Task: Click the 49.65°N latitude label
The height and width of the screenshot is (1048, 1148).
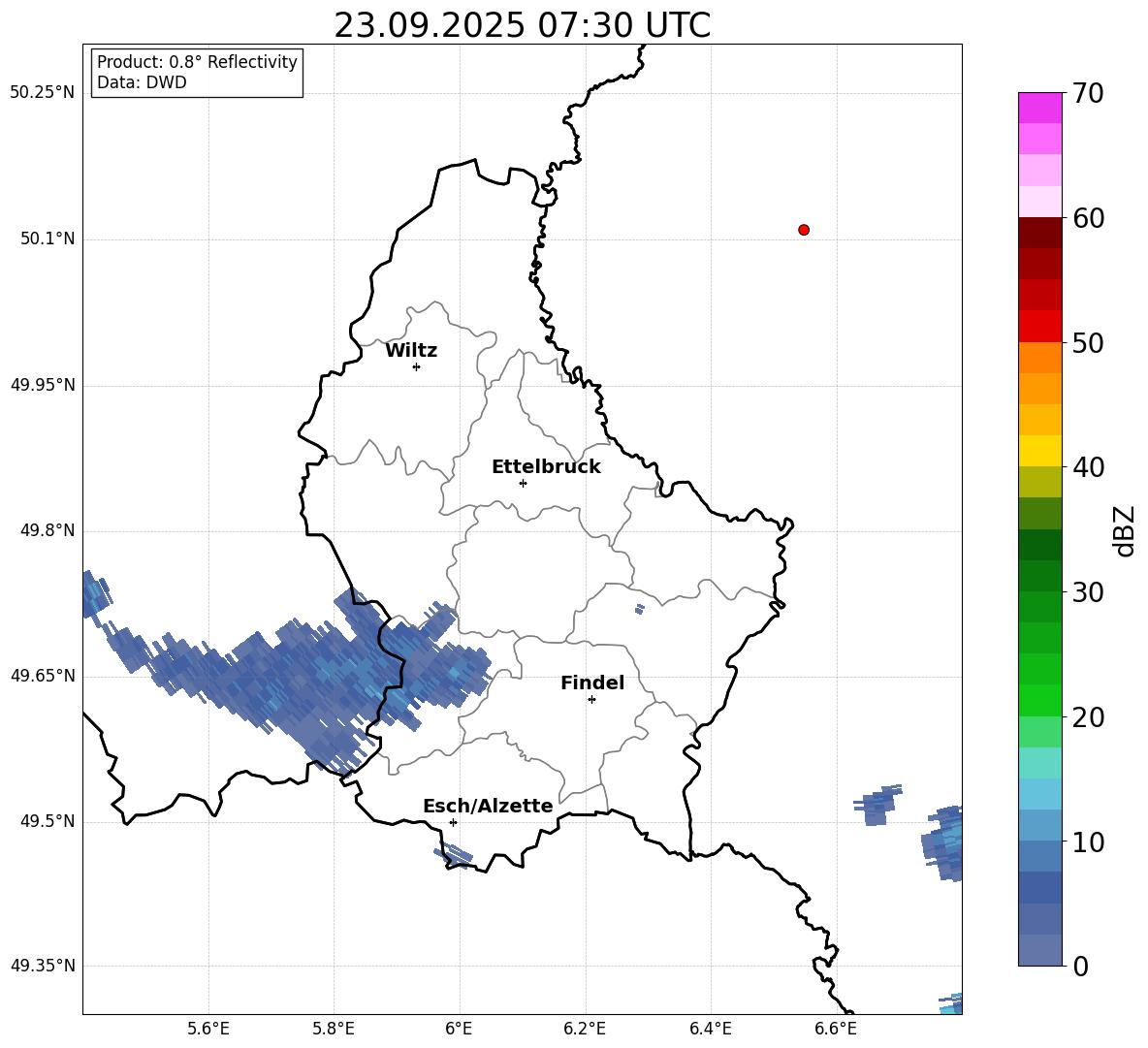Action: pos(43,676)
